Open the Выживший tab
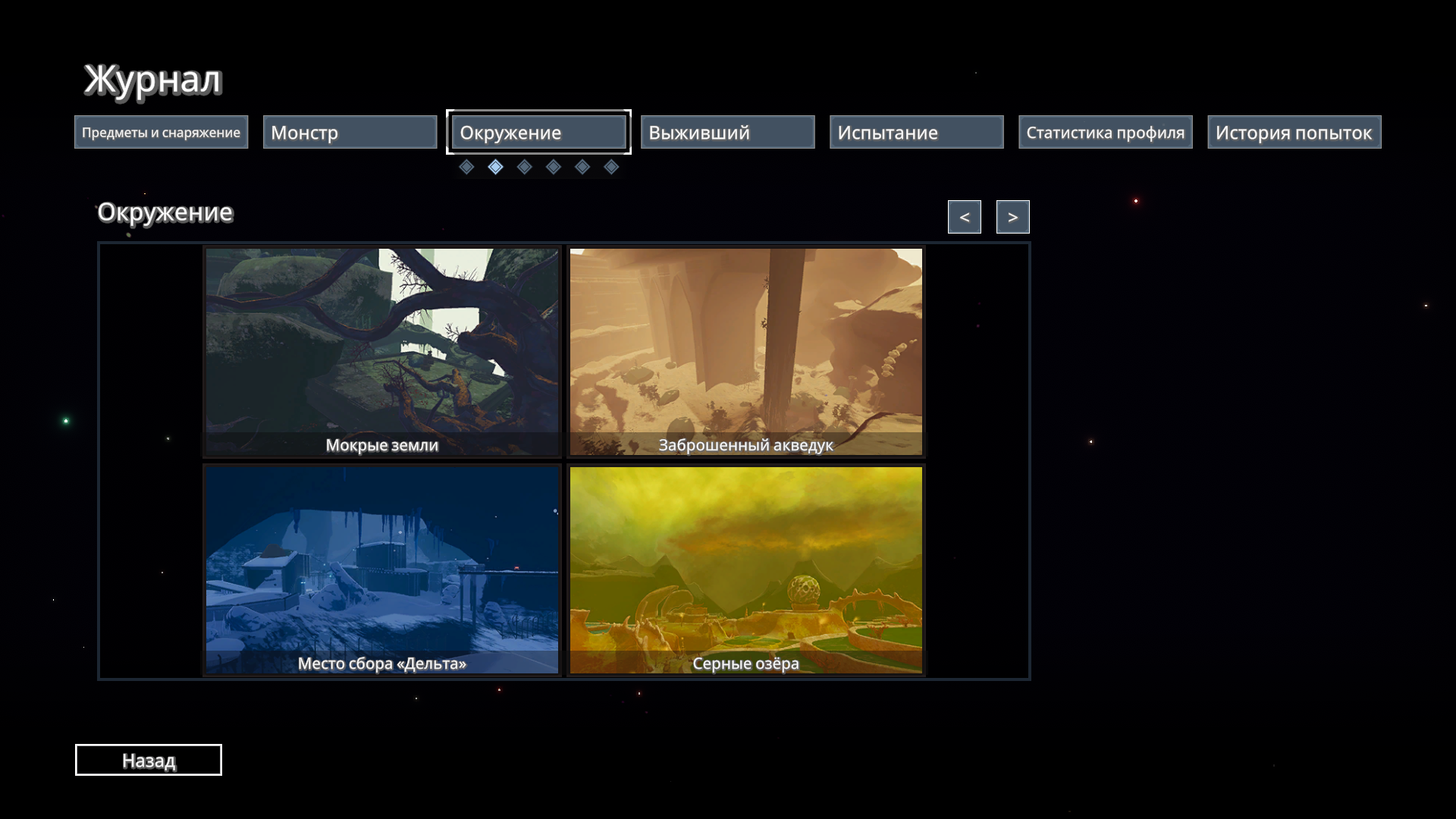This screenshot has height=819, width=1456. pos(727,133)
